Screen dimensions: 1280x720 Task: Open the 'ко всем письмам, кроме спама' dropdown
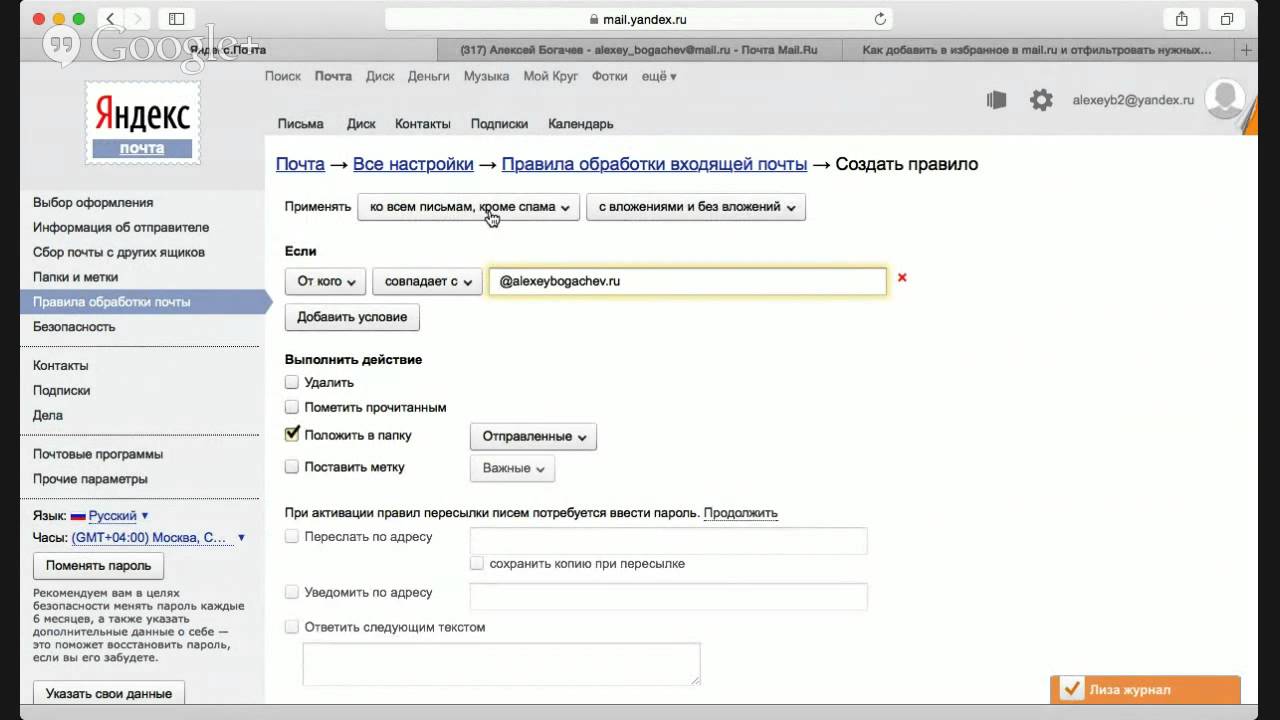468,207
